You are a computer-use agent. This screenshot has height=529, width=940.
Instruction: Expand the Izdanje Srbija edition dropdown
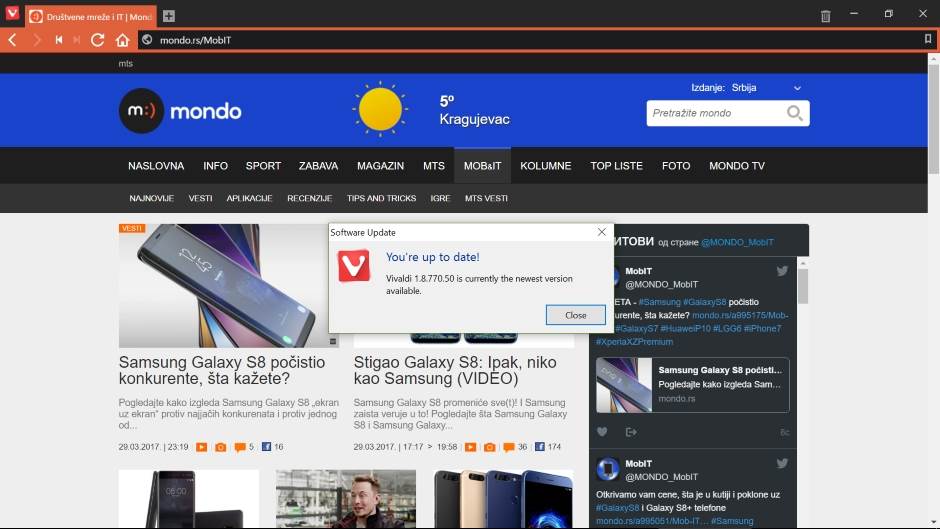[797, 88]
